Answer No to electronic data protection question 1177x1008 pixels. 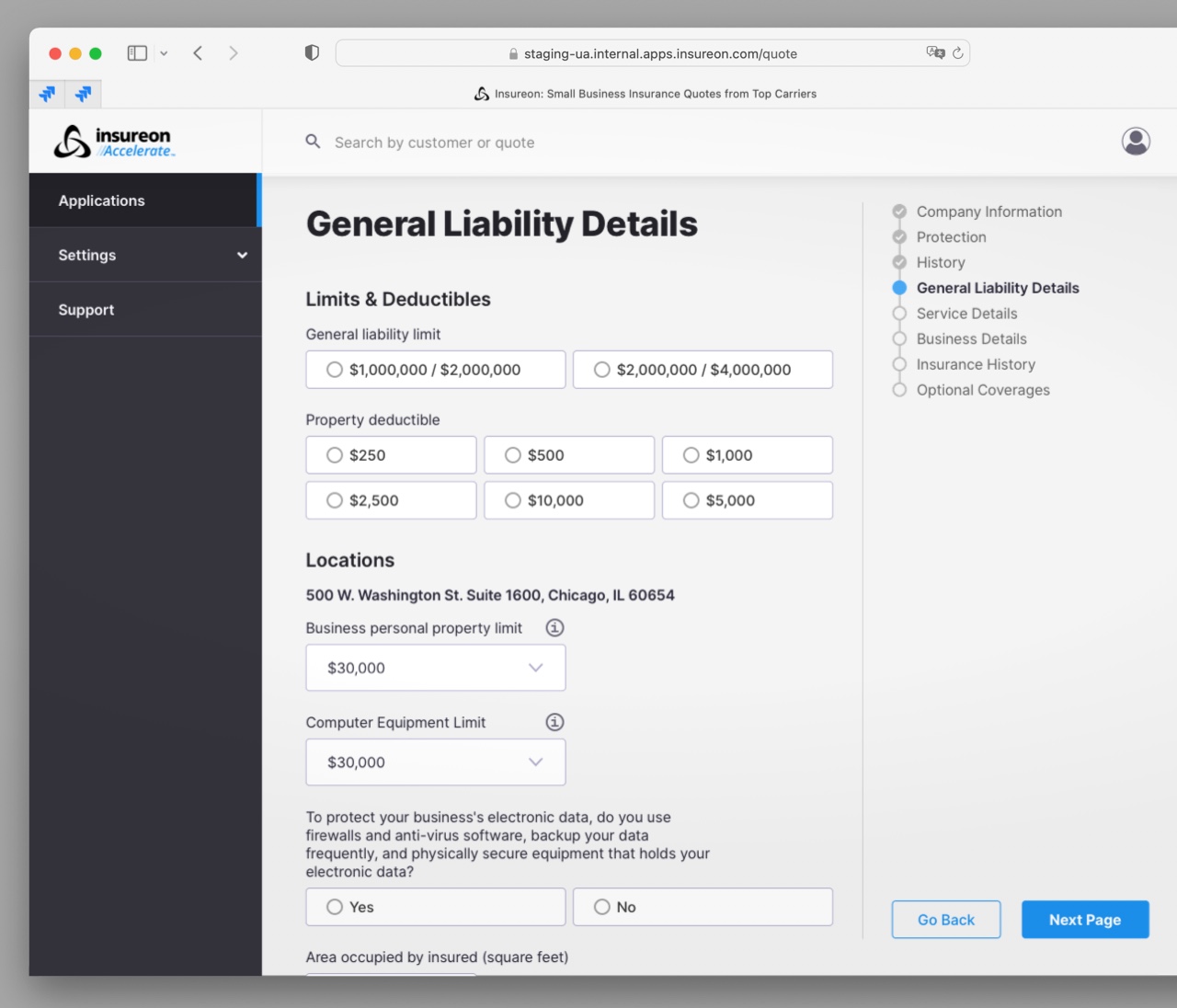click(x=703, y=907)
